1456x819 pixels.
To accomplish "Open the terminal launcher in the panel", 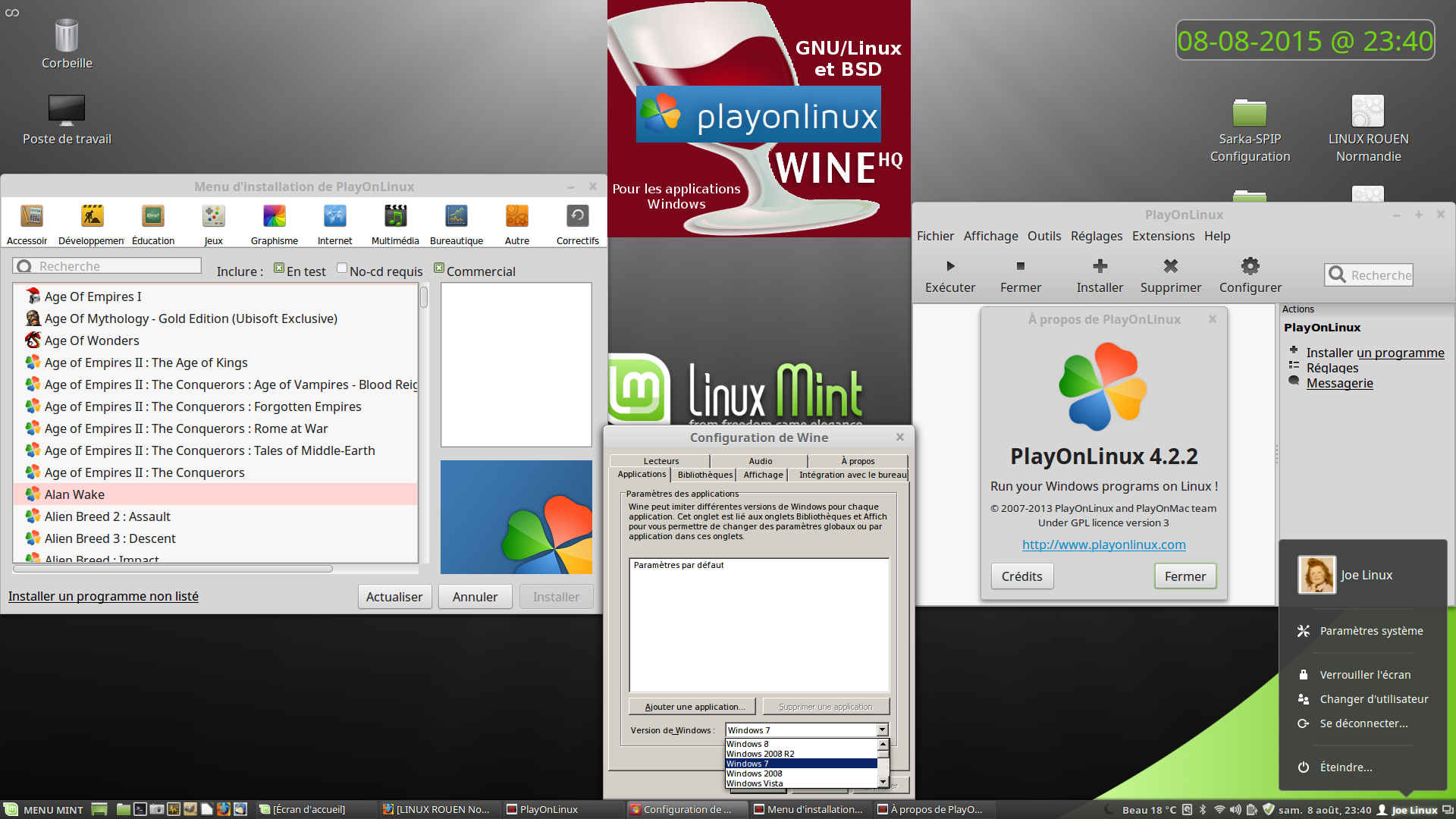I will tap(140, 809).
